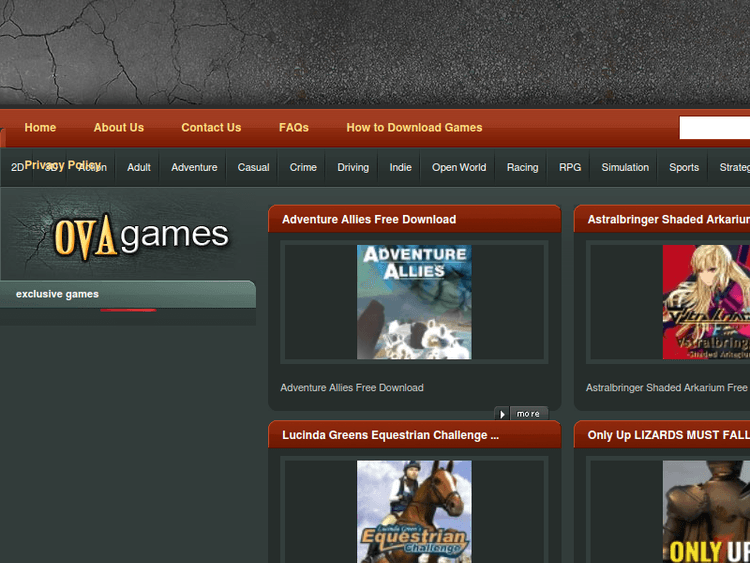Screen dimensions: 750x563
Task: Select the exclusive games sidebar tab
Action: coord(57,295)
